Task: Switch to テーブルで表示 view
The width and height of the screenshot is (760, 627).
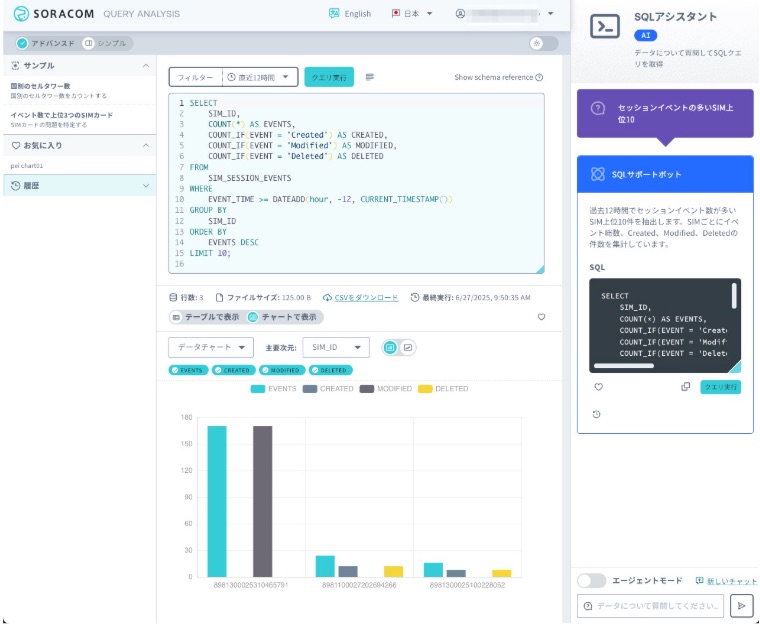Action: click(206, 317)
